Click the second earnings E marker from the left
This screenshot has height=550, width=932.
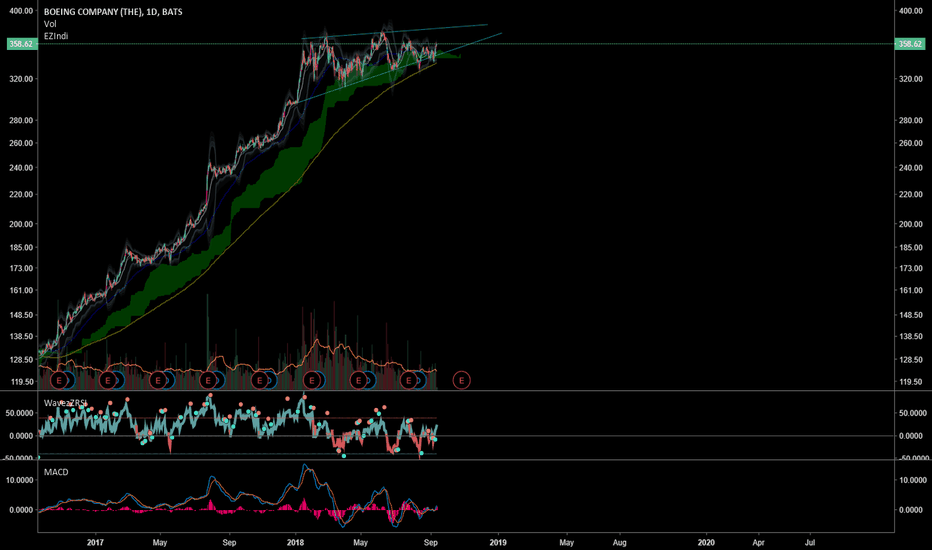click(108, 380)
